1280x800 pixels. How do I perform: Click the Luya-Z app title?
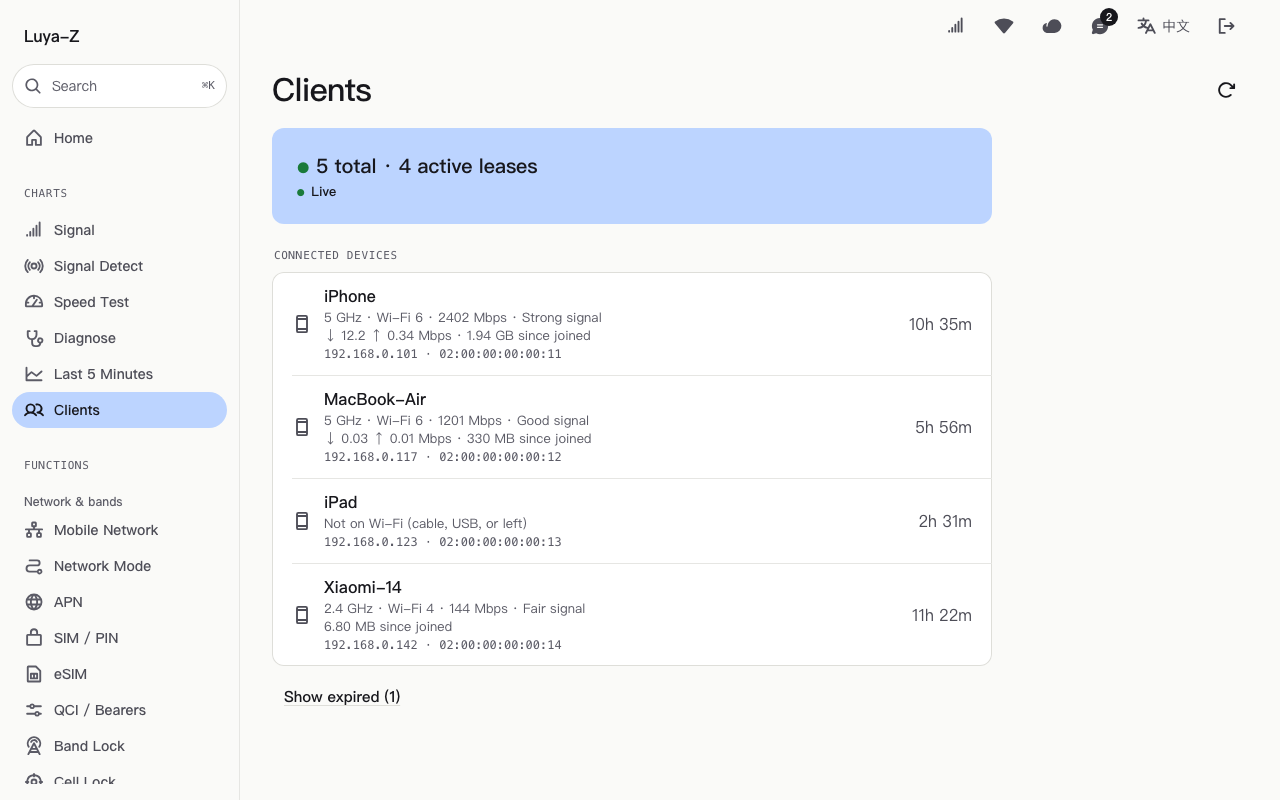pos(52,36)
